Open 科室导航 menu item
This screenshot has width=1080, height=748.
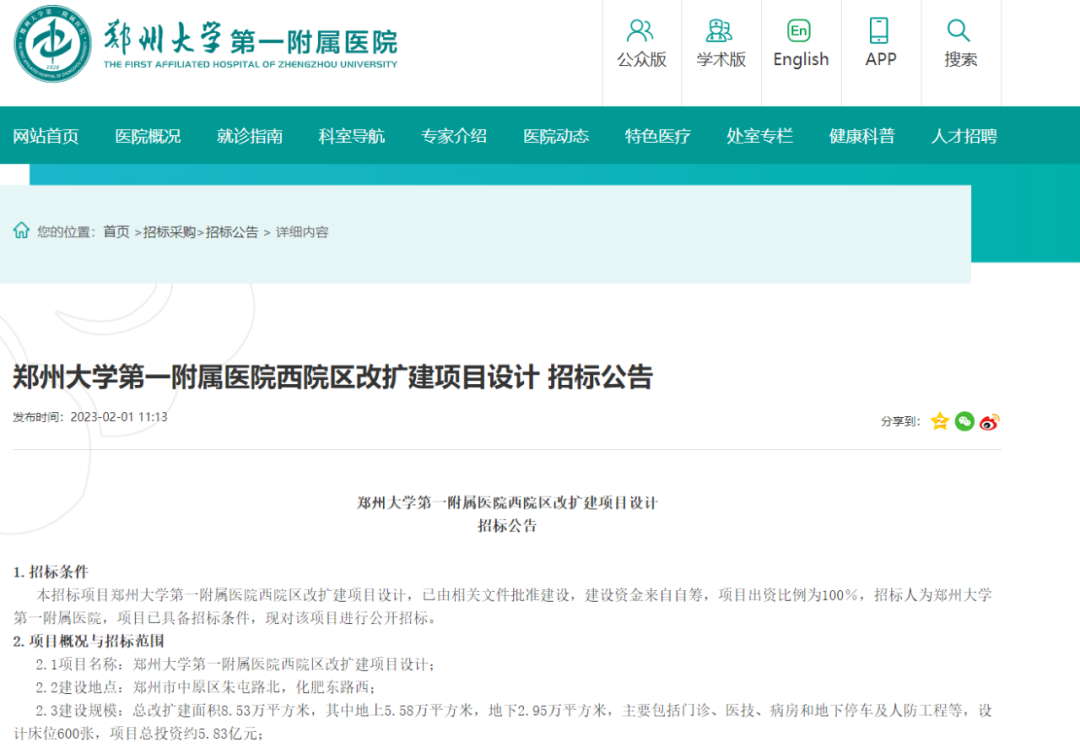tap(351, 136)
